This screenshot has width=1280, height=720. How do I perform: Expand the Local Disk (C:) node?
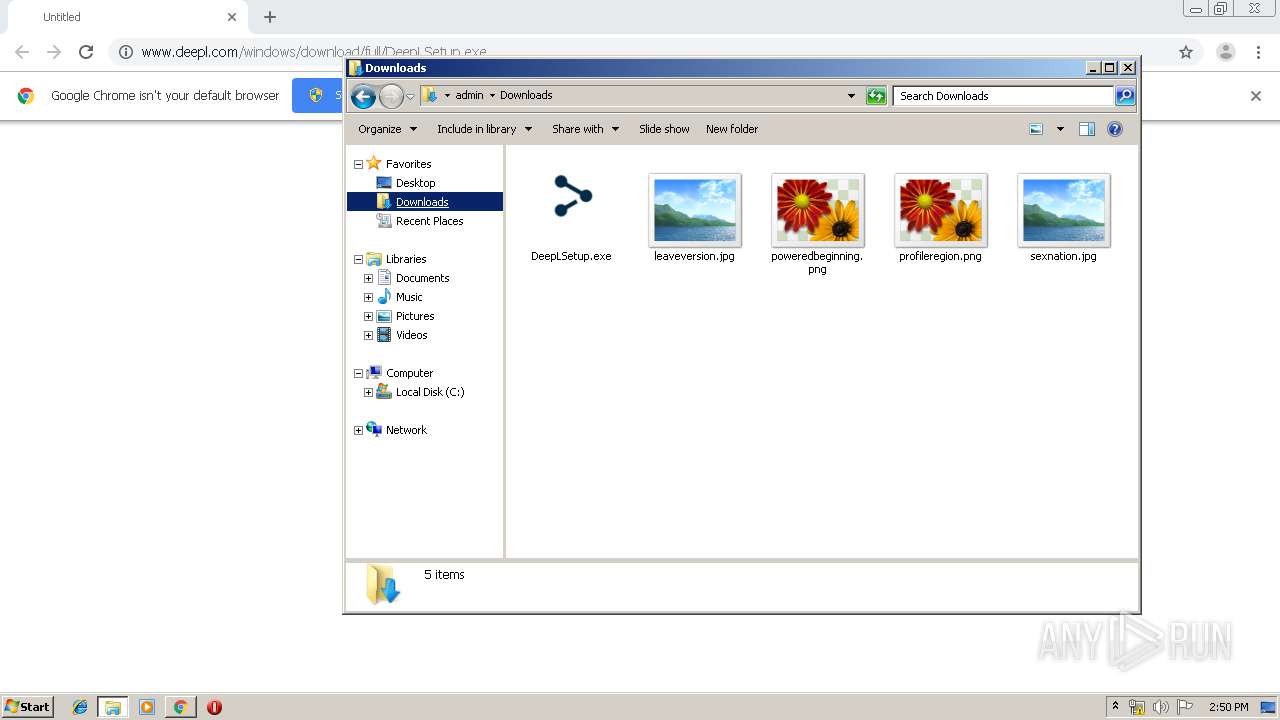coord(368,392)
